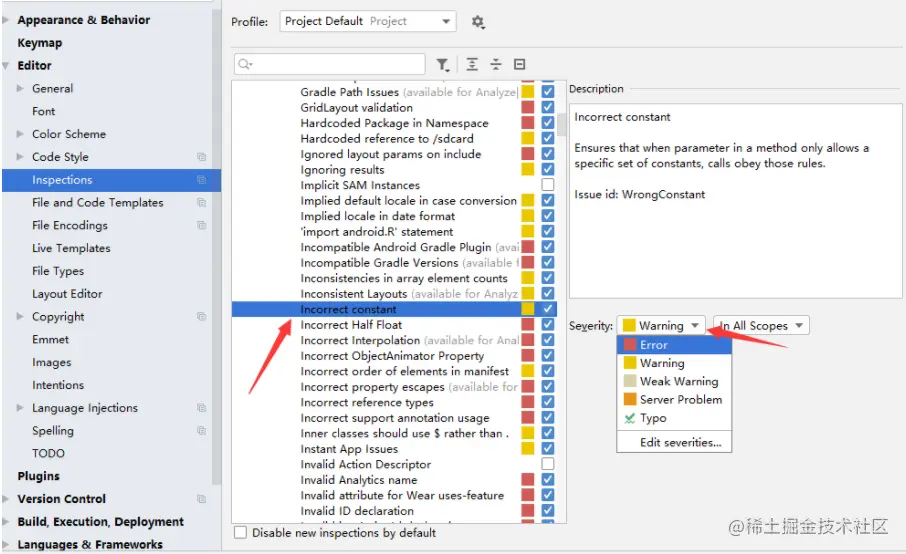
Task: Reset to empty using the square icon
Action: 519,64
